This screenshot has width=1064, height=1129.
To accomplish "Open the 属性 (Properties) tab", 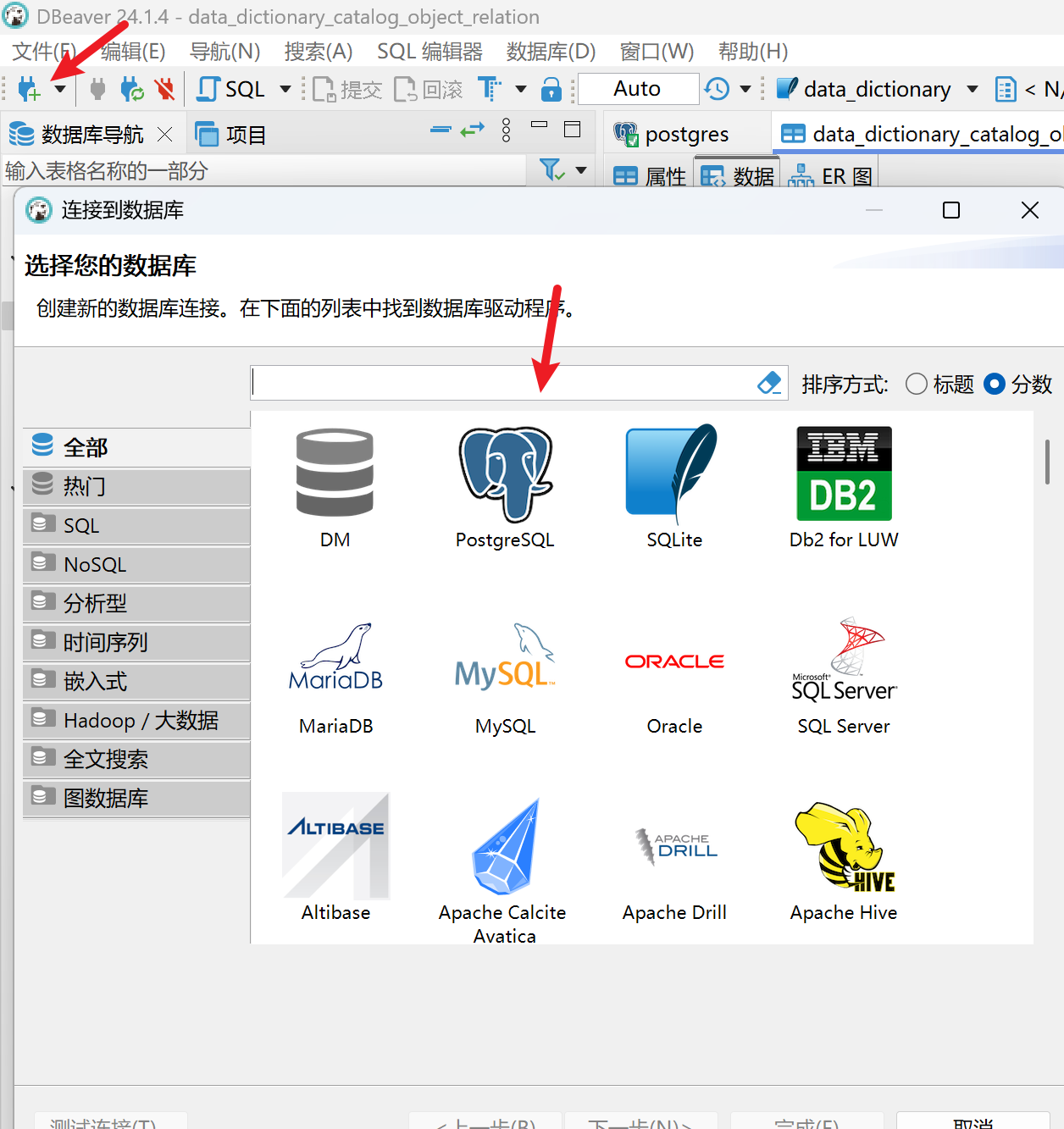I will point(649,176).
